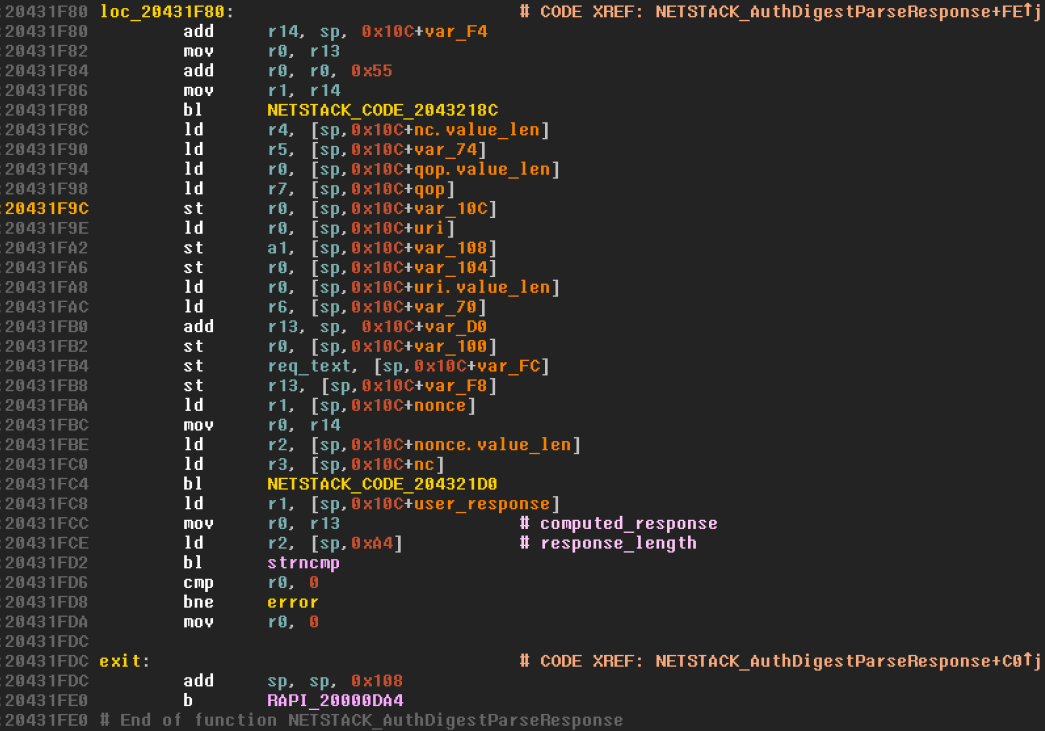Select the var_100 stack variable
Viewport: 1045px width, 731px height.
pos(451,346)
